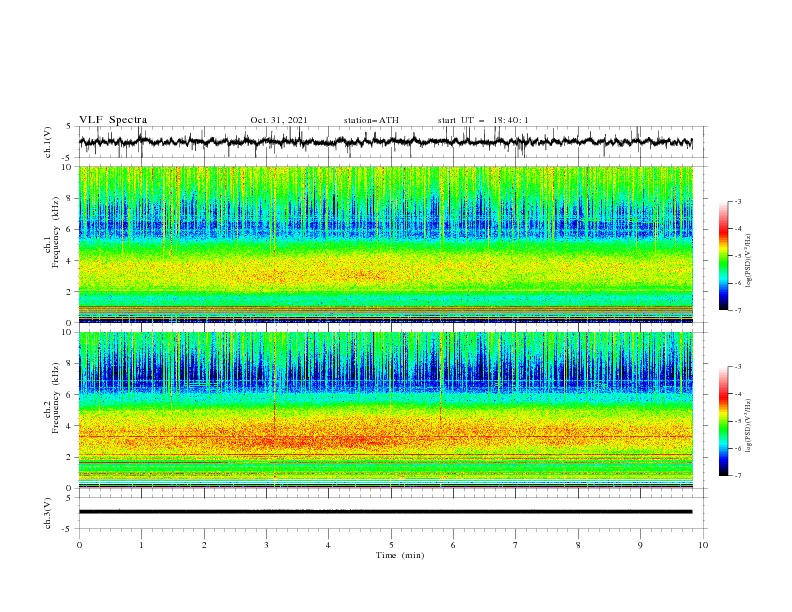Click the "0" tick on the time axis
The height and width of the screenshot is (612, 792).
[x=79, y=545]
